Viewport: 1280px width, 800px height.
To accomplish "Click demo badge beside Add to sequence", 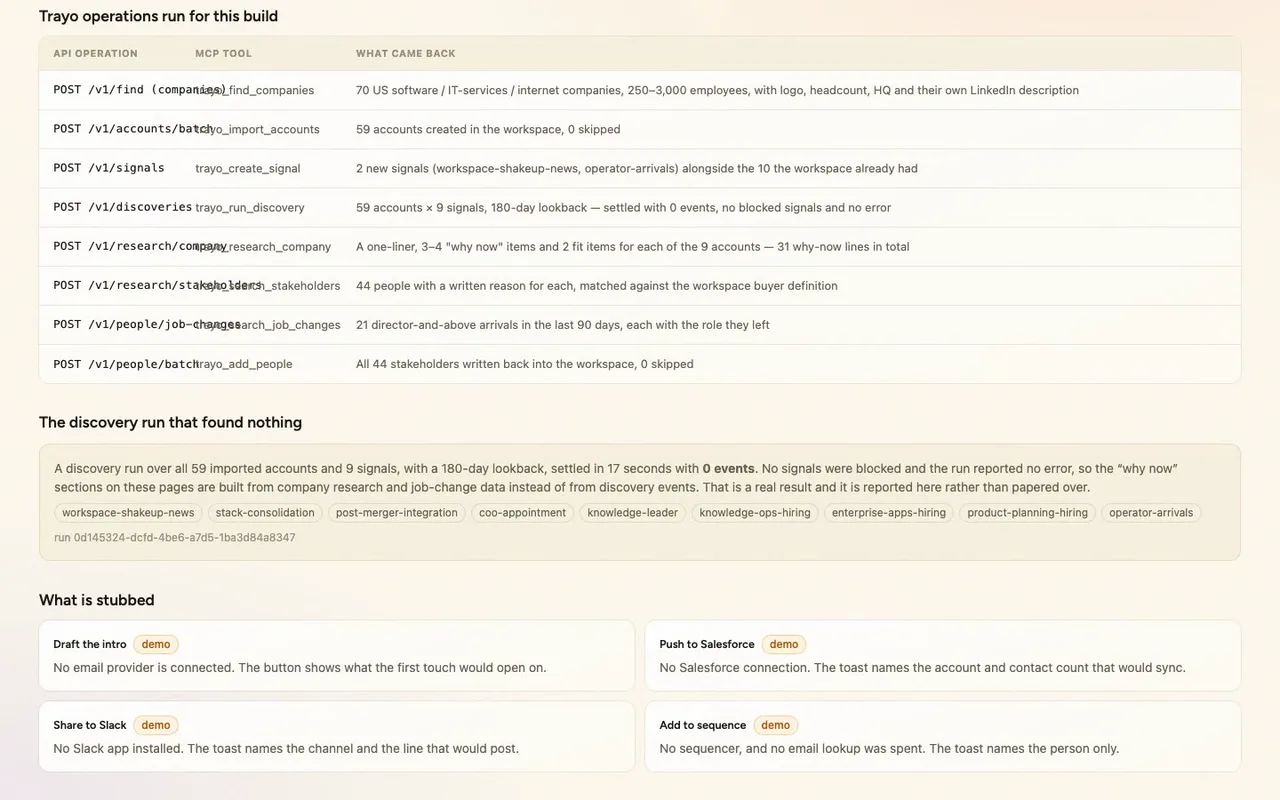I will [776, 725].
